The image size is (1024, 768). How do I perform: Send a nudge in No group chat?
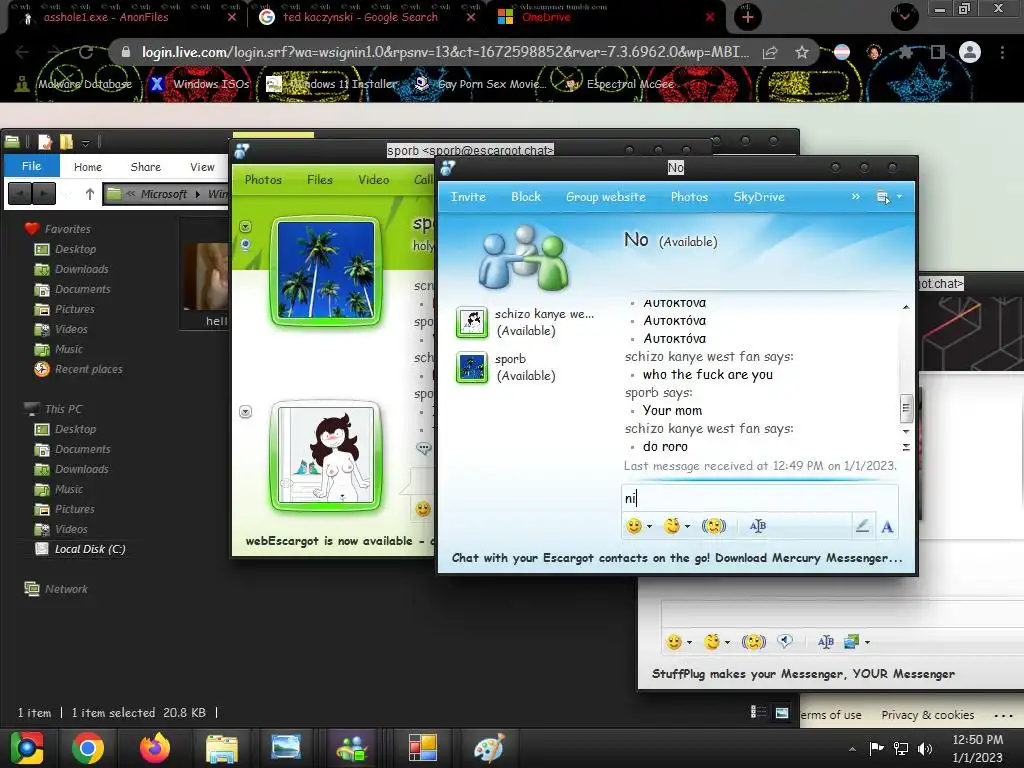click(714, 526)
